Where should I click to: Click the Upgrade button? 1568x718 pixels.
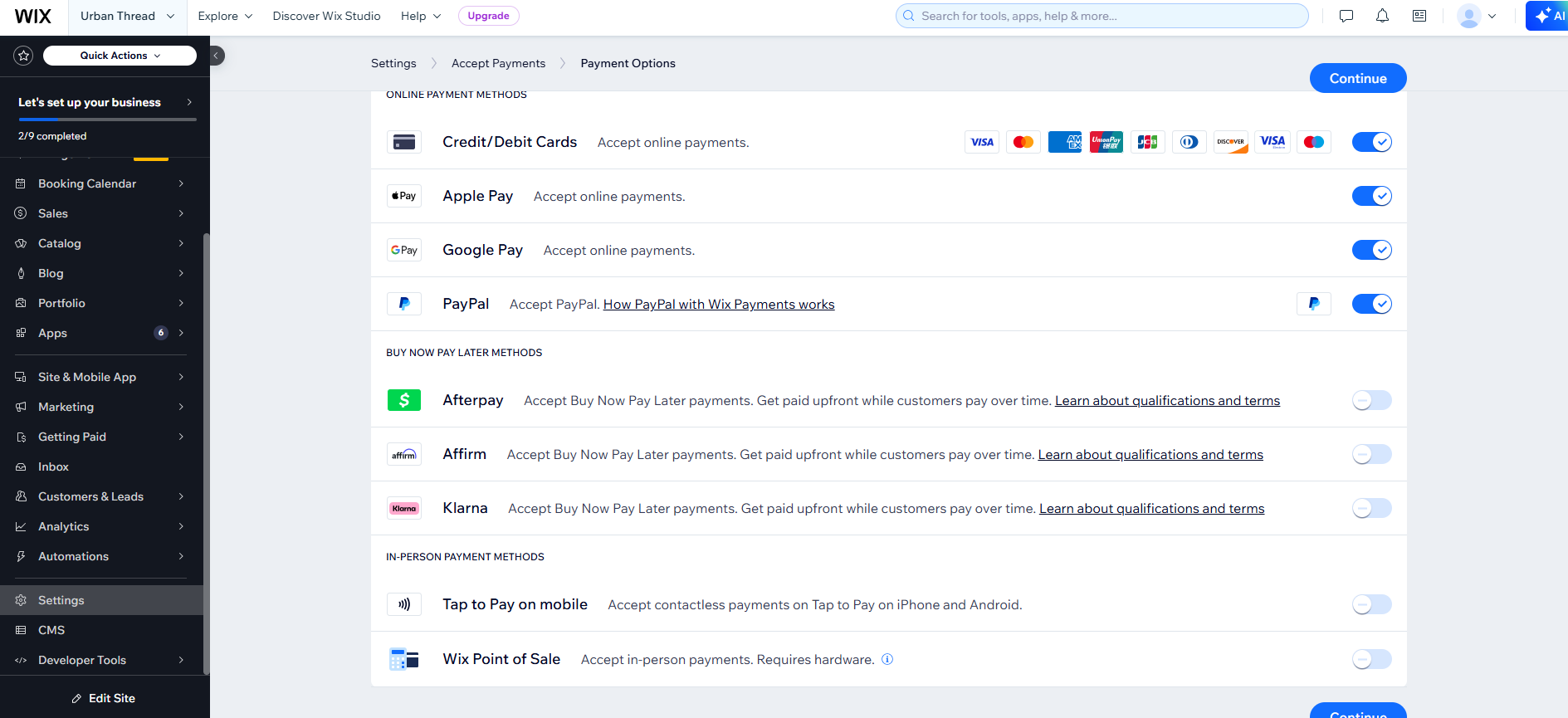(488, 16)
